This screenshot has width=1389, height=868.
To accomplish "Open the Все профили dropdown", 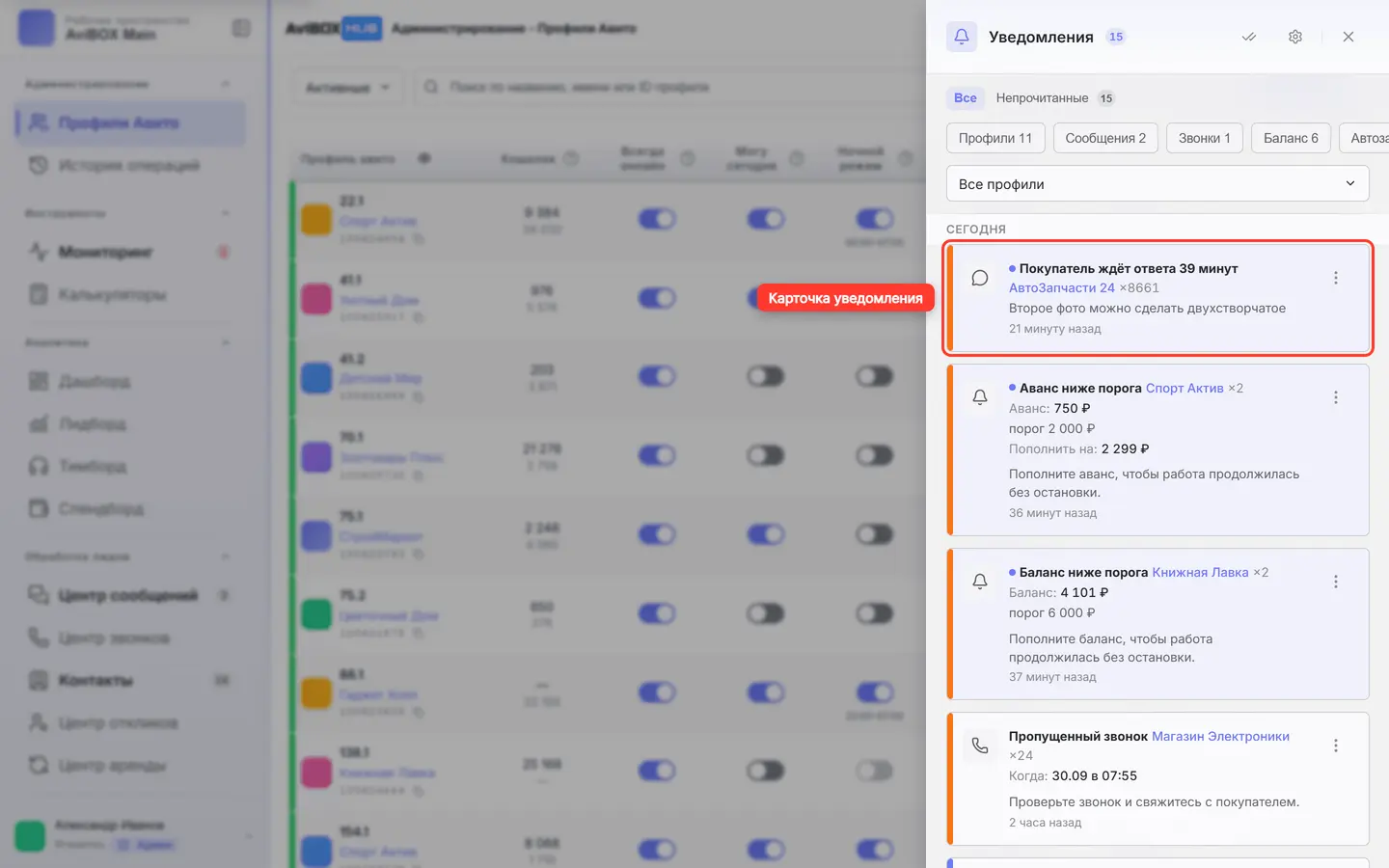I will (x=1157, y=183).
